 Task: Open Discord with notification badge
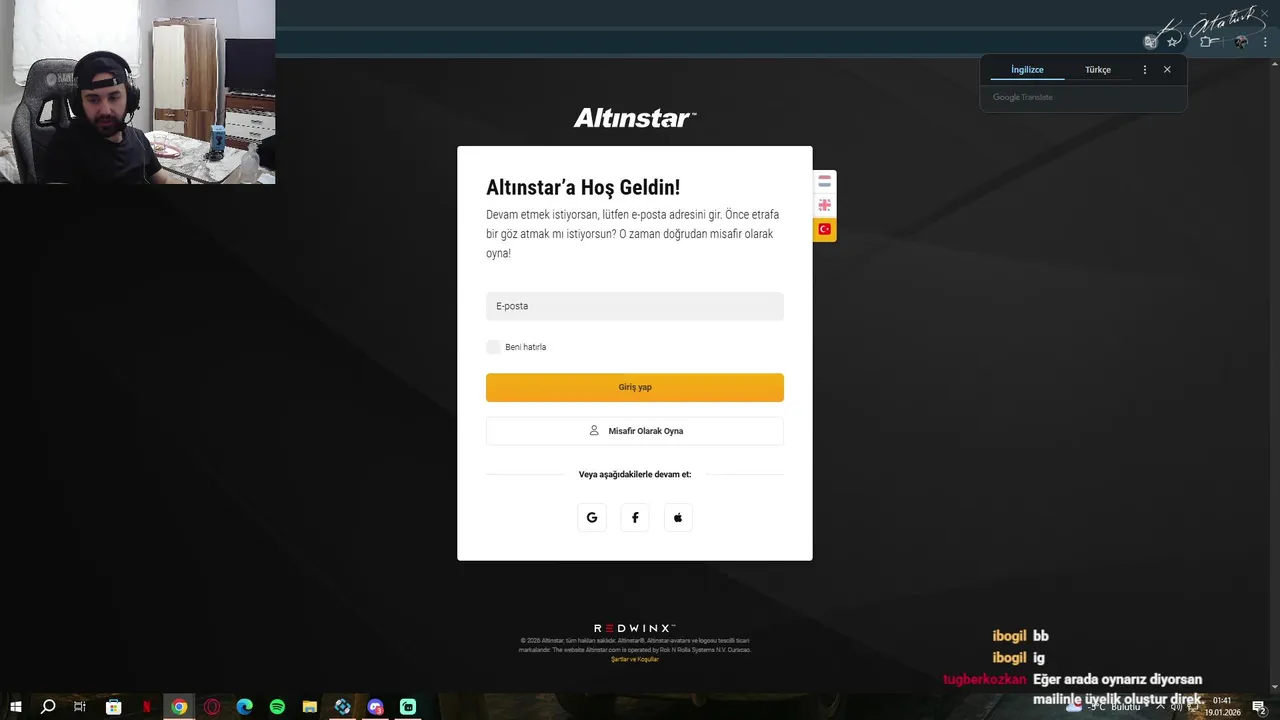[375, 707]
